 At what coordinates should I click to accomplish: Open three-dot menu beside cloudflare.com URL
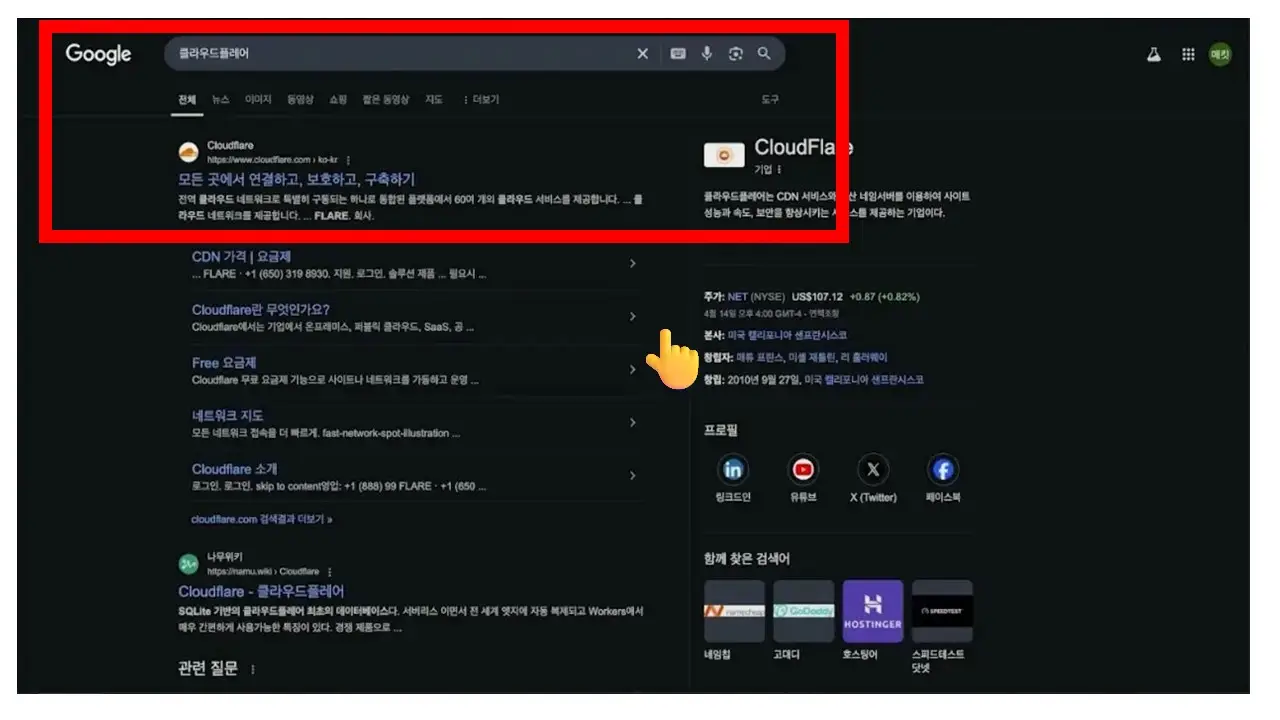(348, 160)
